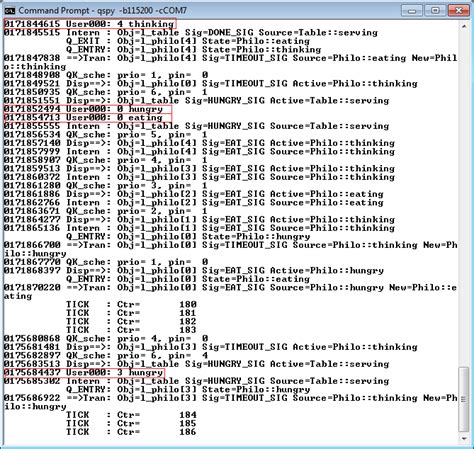Click the vertical scrollbar thumb
The width and height of the screenshot is (474, 449).
pos(464,399)
